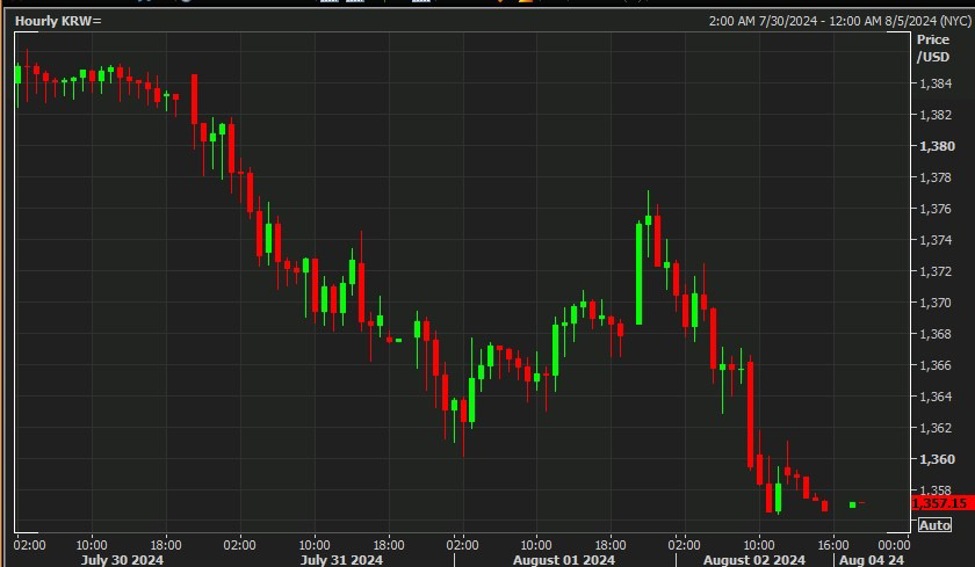Image resolution: width=975 pixels, height=567 pixels.
Task: Click the tall green candle rising to 1,375
Action: pos(639,273)
